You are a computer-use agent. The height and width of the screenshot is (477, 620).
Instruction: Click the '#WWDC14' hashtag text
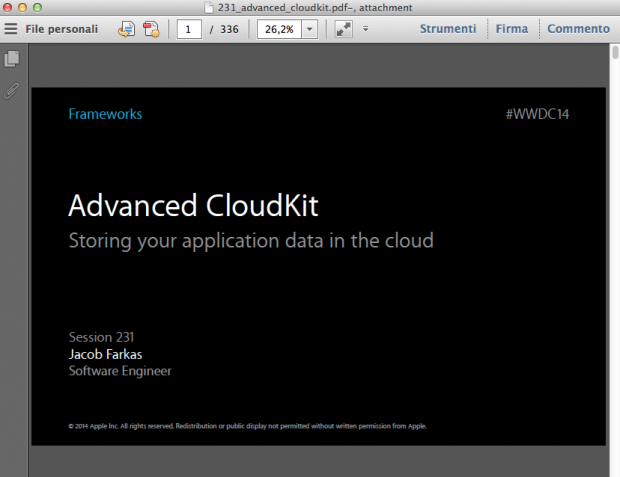coord(537,114)
